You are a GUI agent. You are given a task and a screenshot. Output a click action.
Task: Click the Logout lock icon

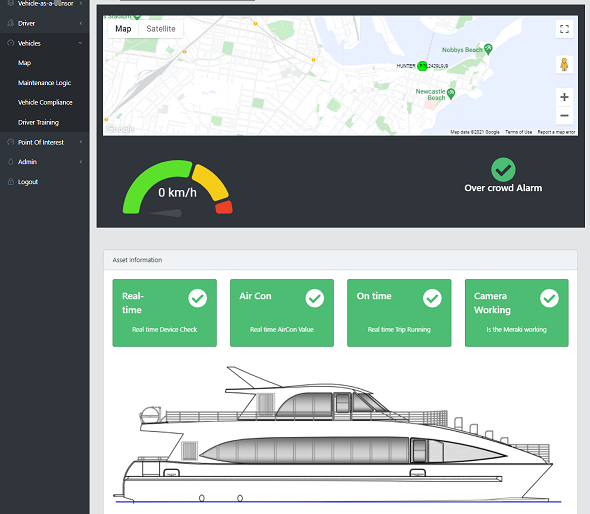coord(11,181)
